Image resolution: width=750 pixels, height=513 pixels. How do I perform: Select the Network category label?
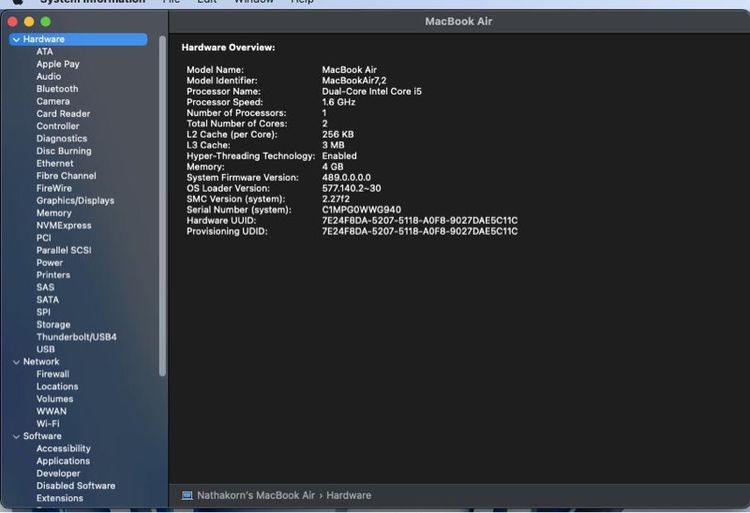pos(41,362)
